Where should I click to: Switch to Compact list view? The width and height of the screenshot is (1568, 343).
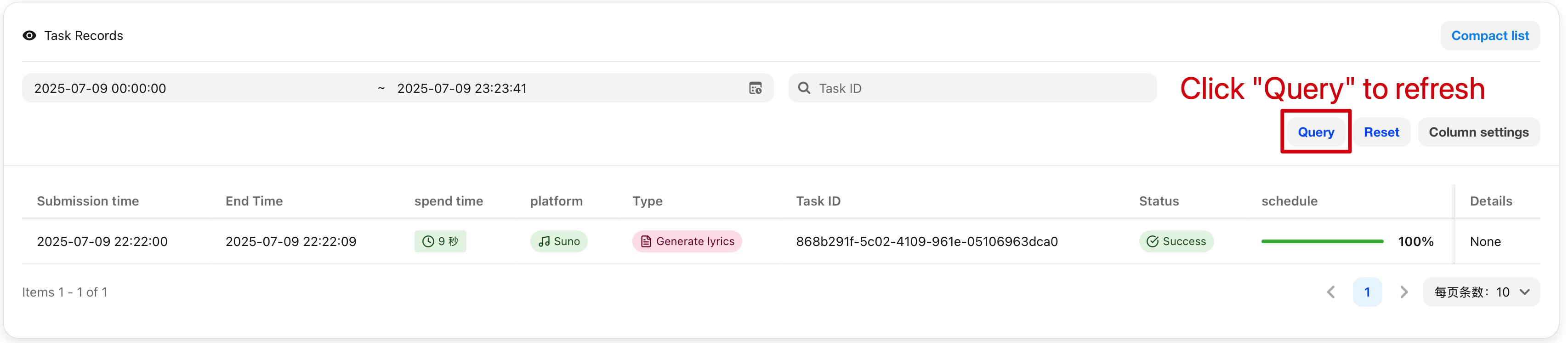point(1490,35)
